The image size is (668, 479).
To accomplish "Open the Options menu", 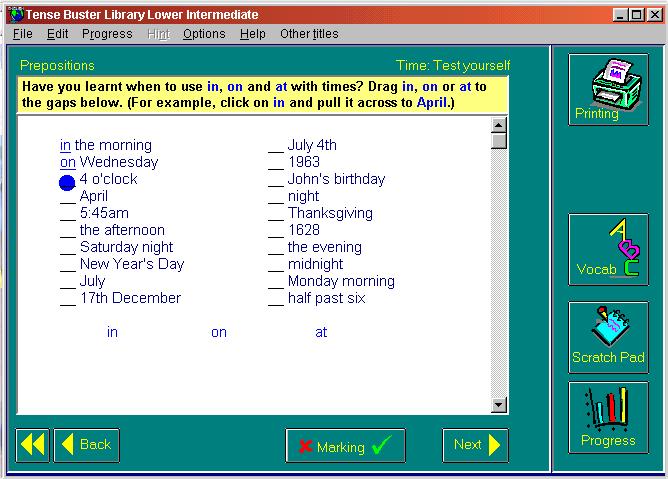I will 204,34.
